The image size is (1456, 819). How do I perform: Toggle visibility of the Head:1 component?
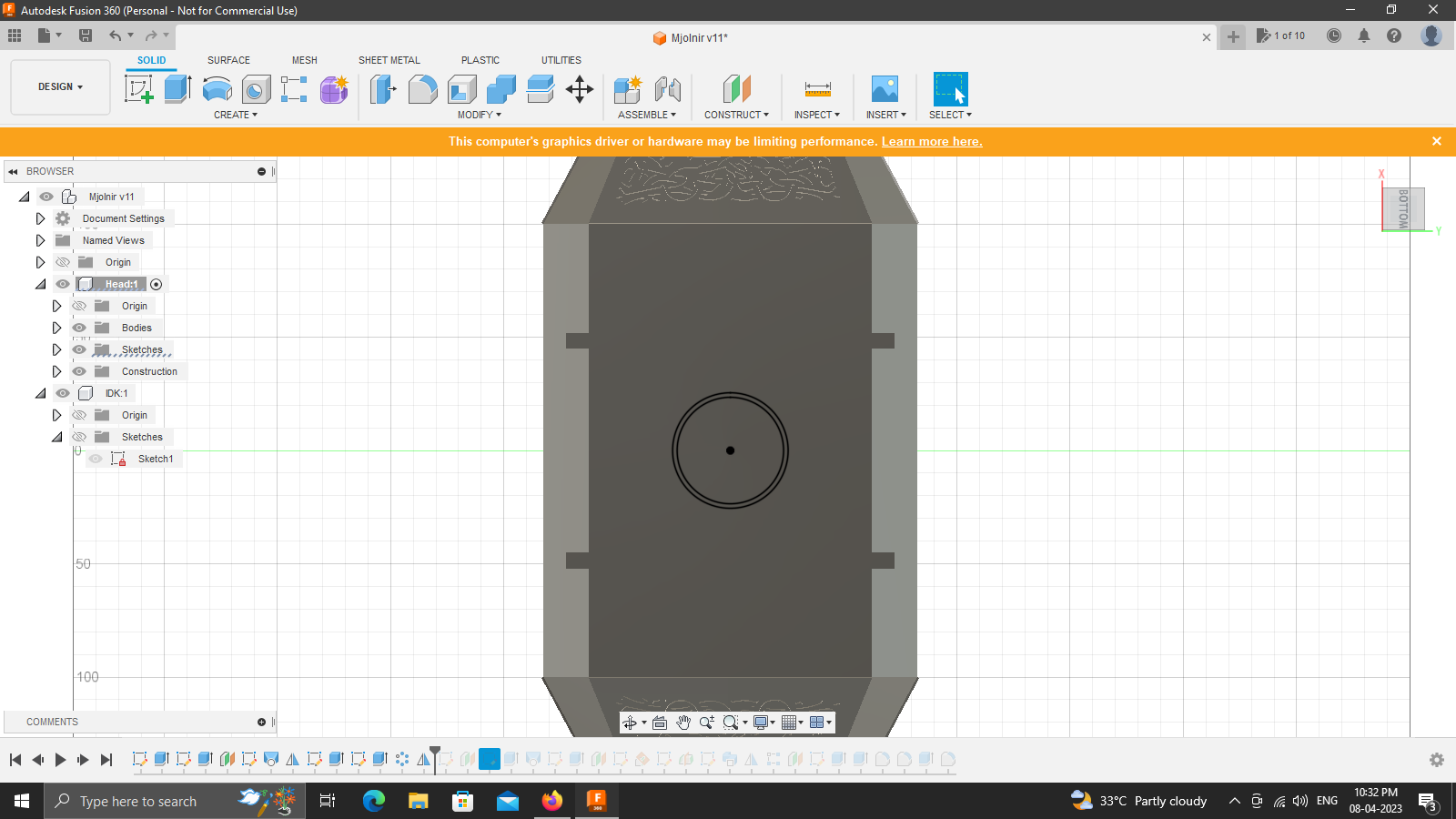[62, 283]
